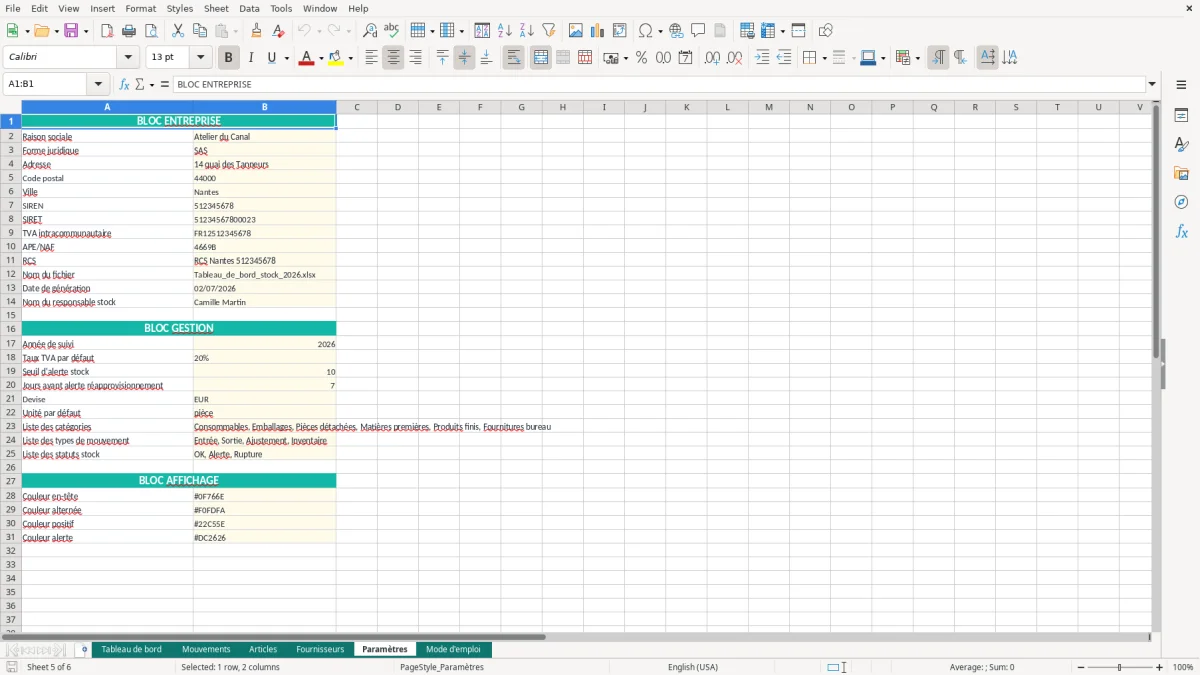Open the sidebar Gallery panel

click(1181, 173)
